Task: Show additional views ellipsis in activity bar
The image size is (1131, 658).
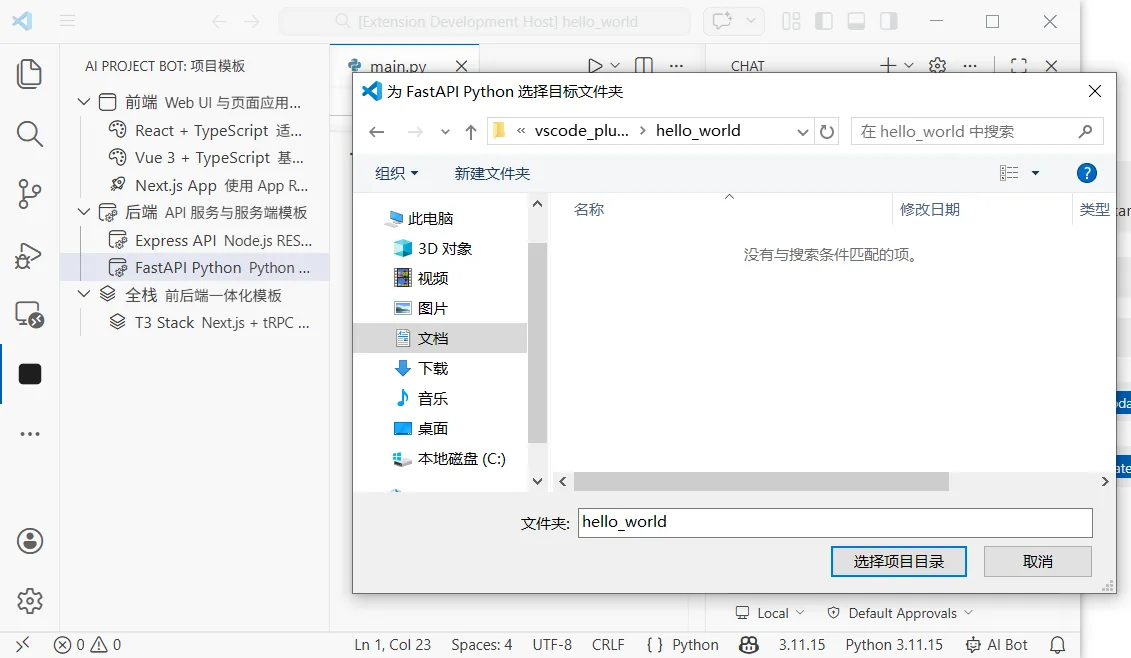Action: click(x=30, y=434)
